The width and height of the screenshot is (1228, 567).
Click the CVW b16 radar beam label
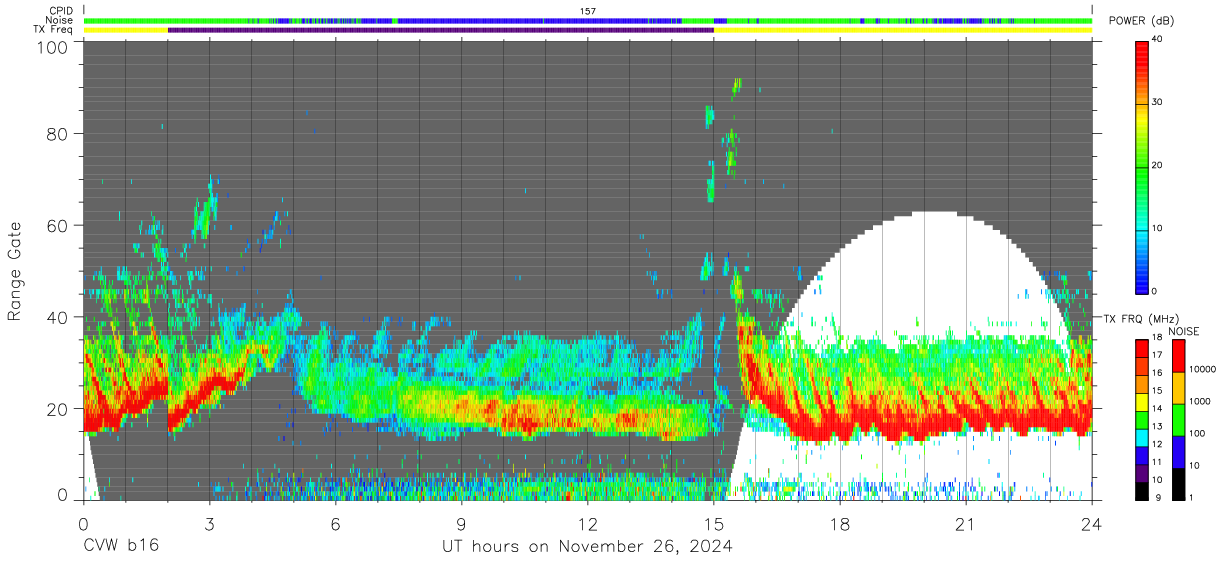tap(120, 547)
